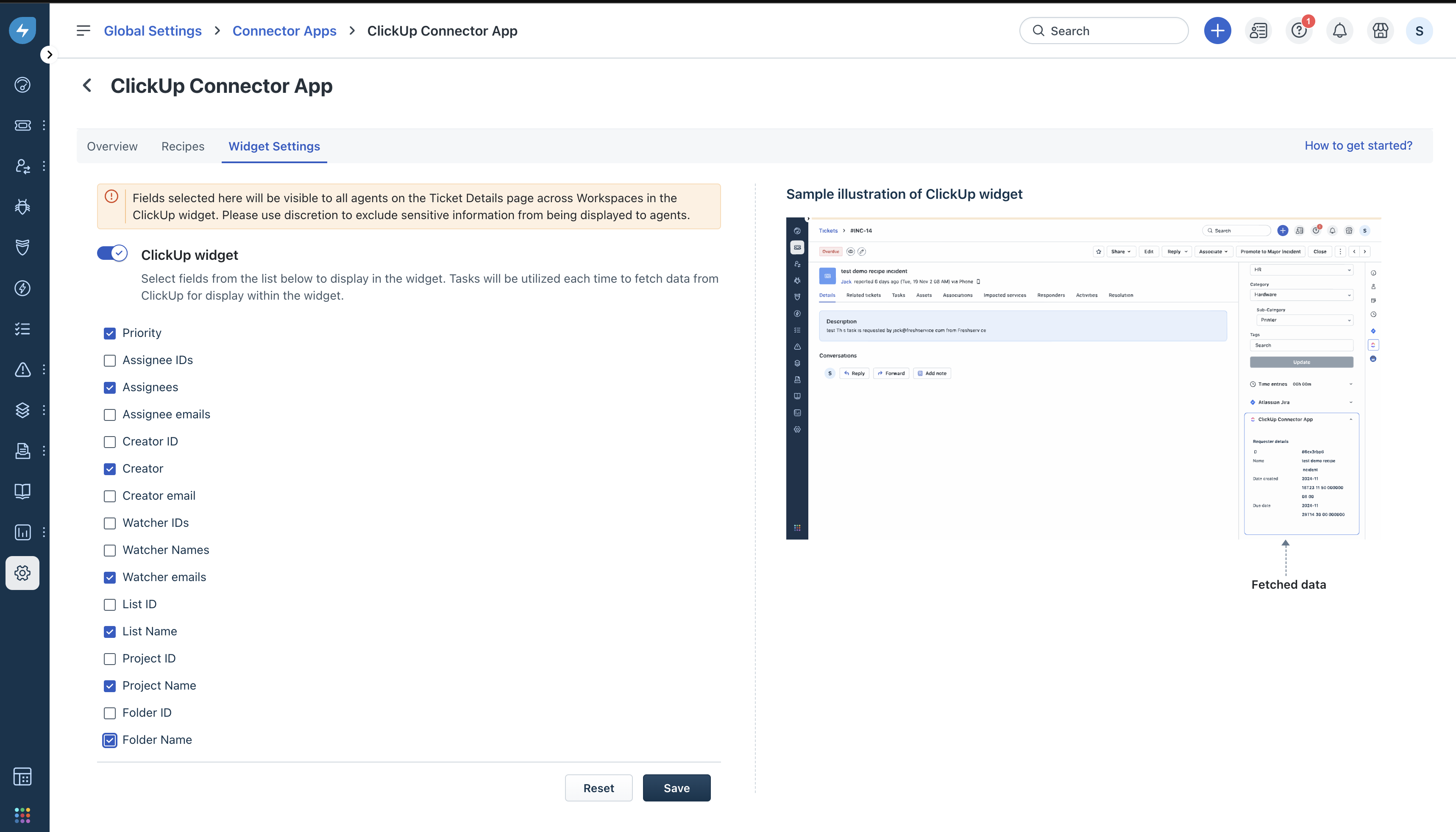This screenshot has height=832, width=1456.
Task: Open the admin settings gear icon
Action: click(22, 573)
